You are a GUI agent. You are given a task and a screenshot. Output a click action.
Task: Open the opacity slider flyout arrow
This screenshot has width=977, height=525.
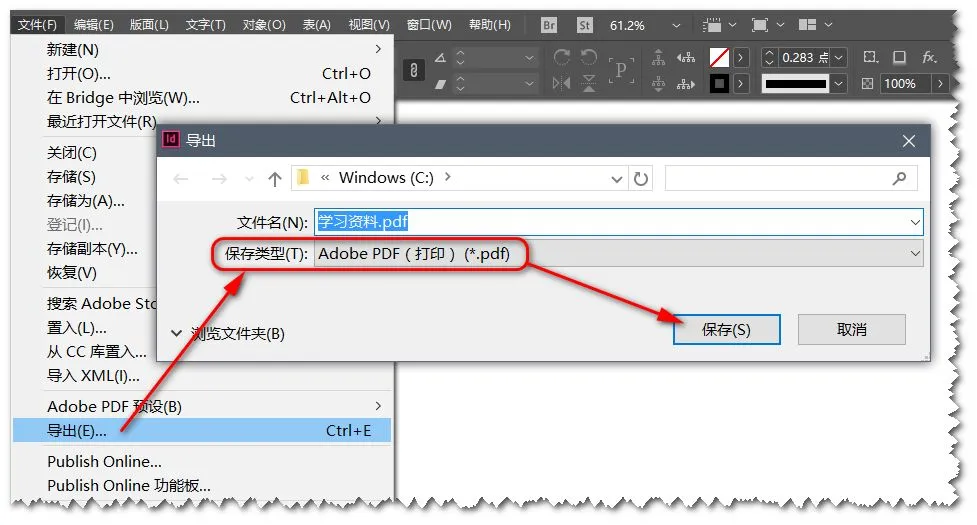click(x=940, y=83)
